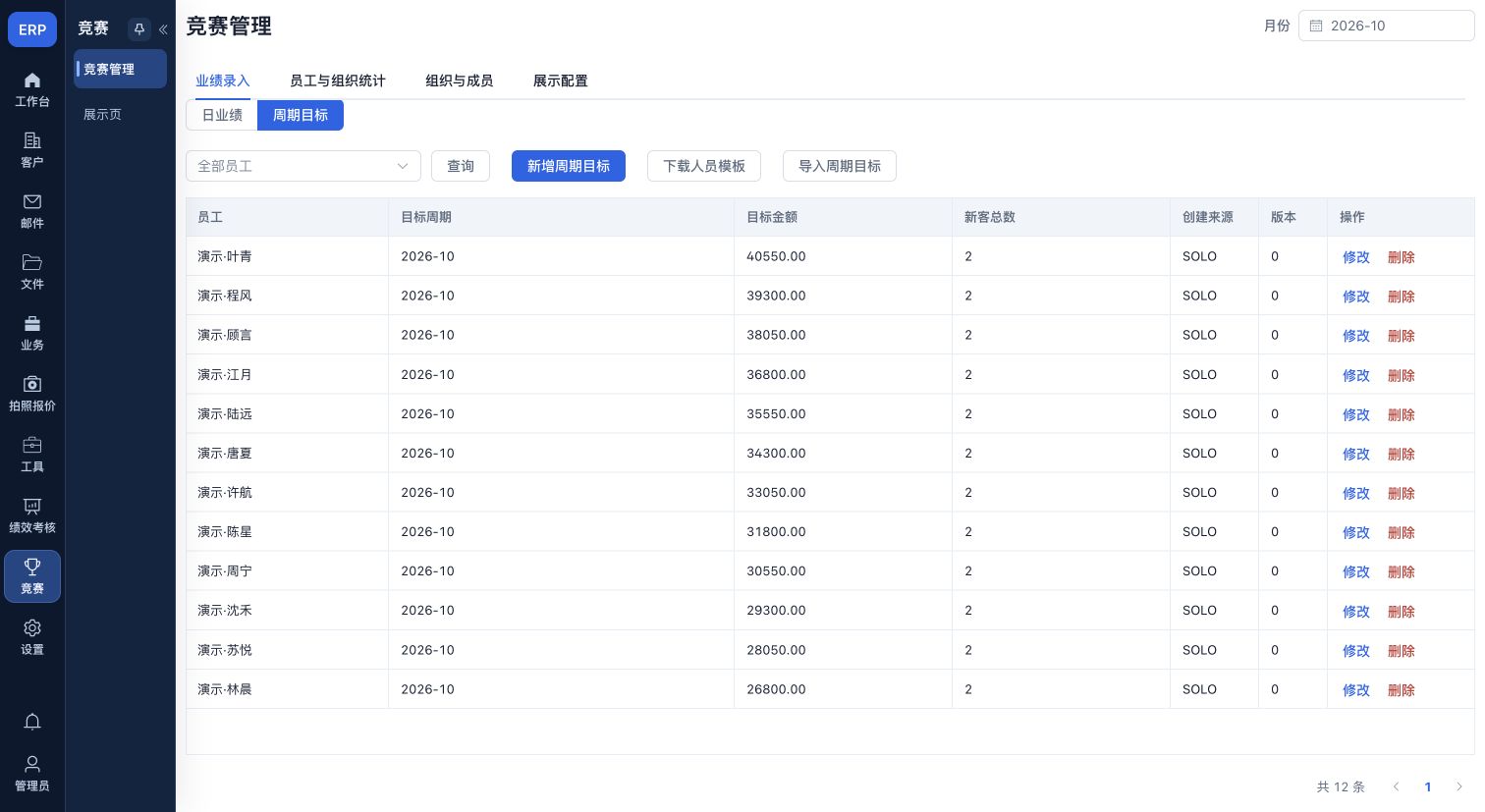Click the 查询 button
This screenshot has width=1485, height=812.
[x=461, y=166]
